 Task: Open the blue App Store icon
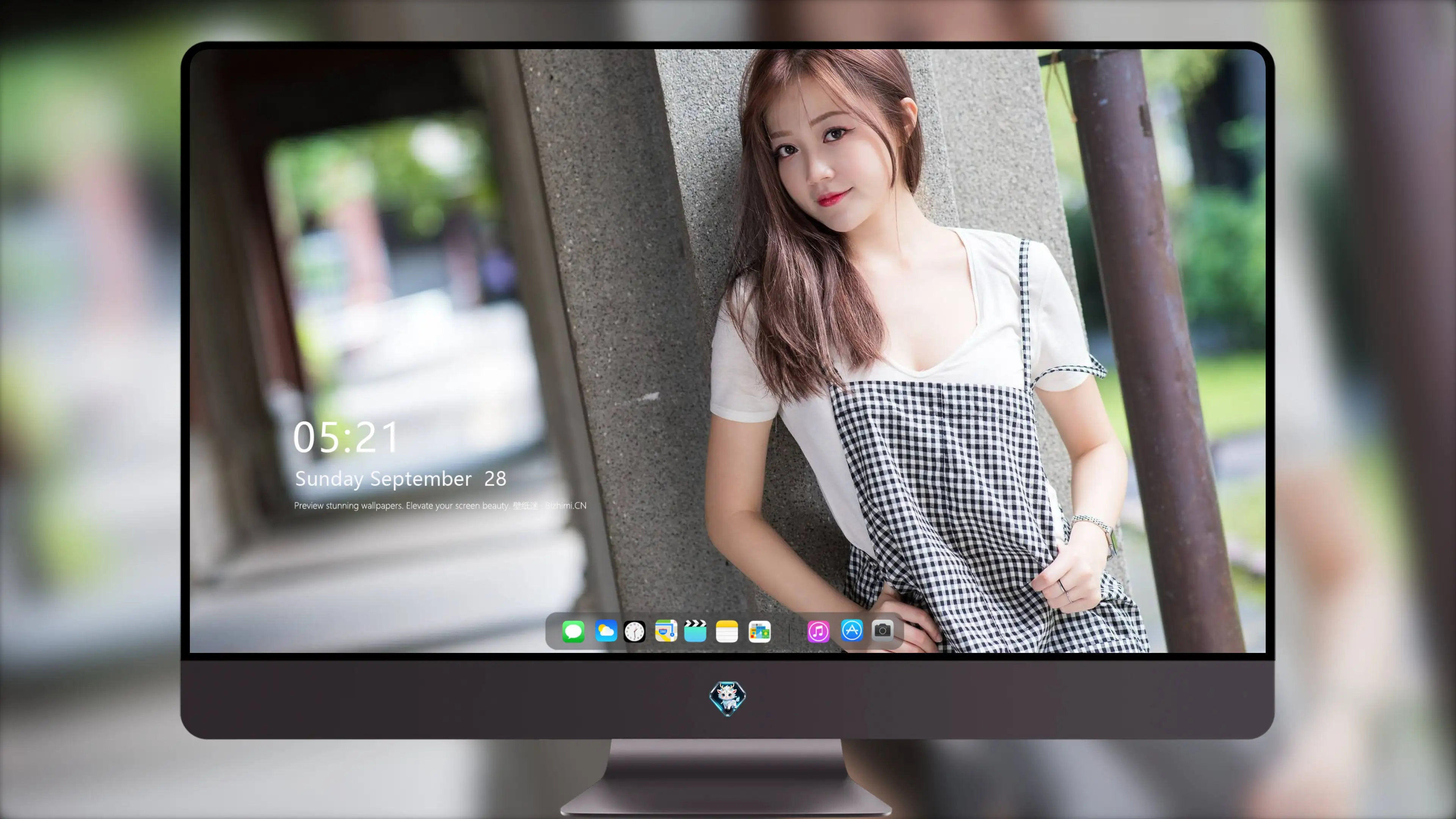tap(852, 630)
